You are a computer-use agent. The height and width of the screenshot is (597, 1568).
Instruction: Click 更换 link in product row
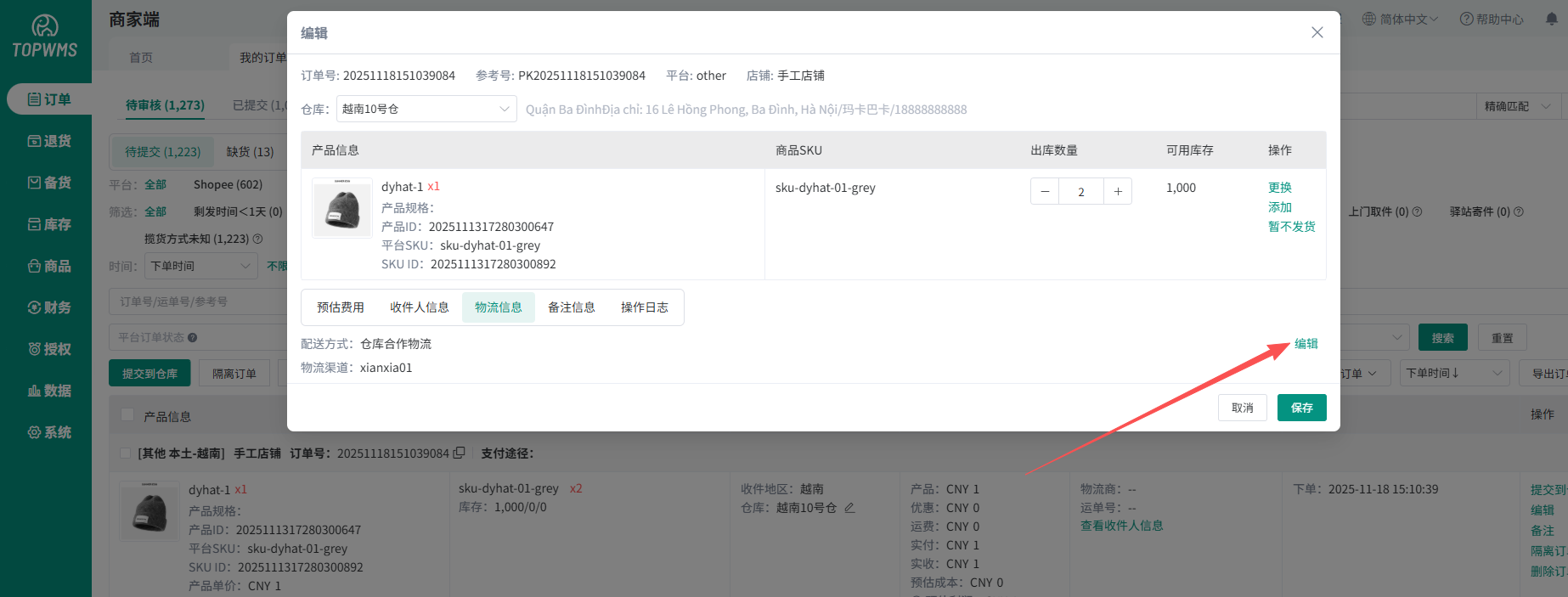1280,188
